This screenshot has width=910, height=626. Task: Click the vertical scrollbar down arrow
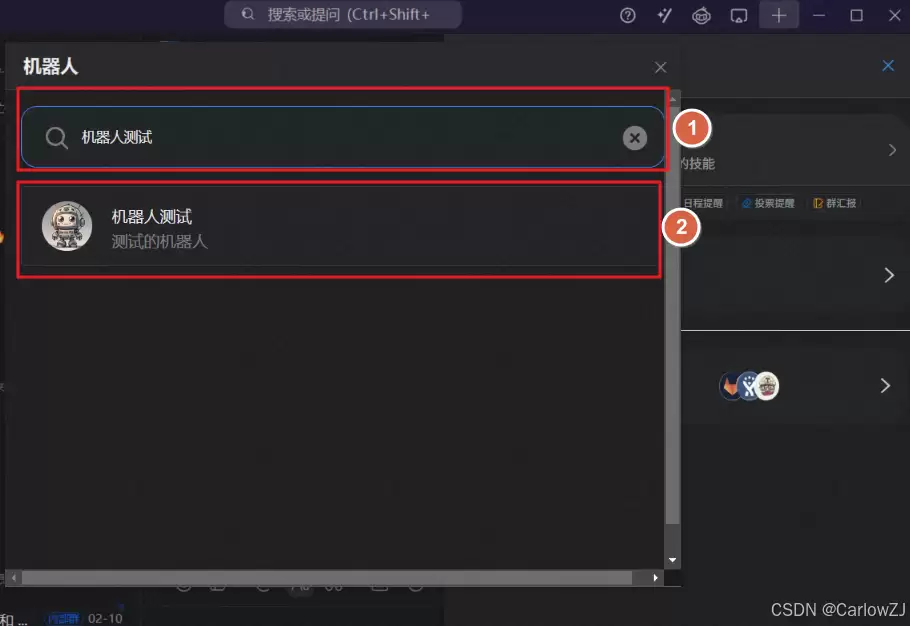(672, 560)
